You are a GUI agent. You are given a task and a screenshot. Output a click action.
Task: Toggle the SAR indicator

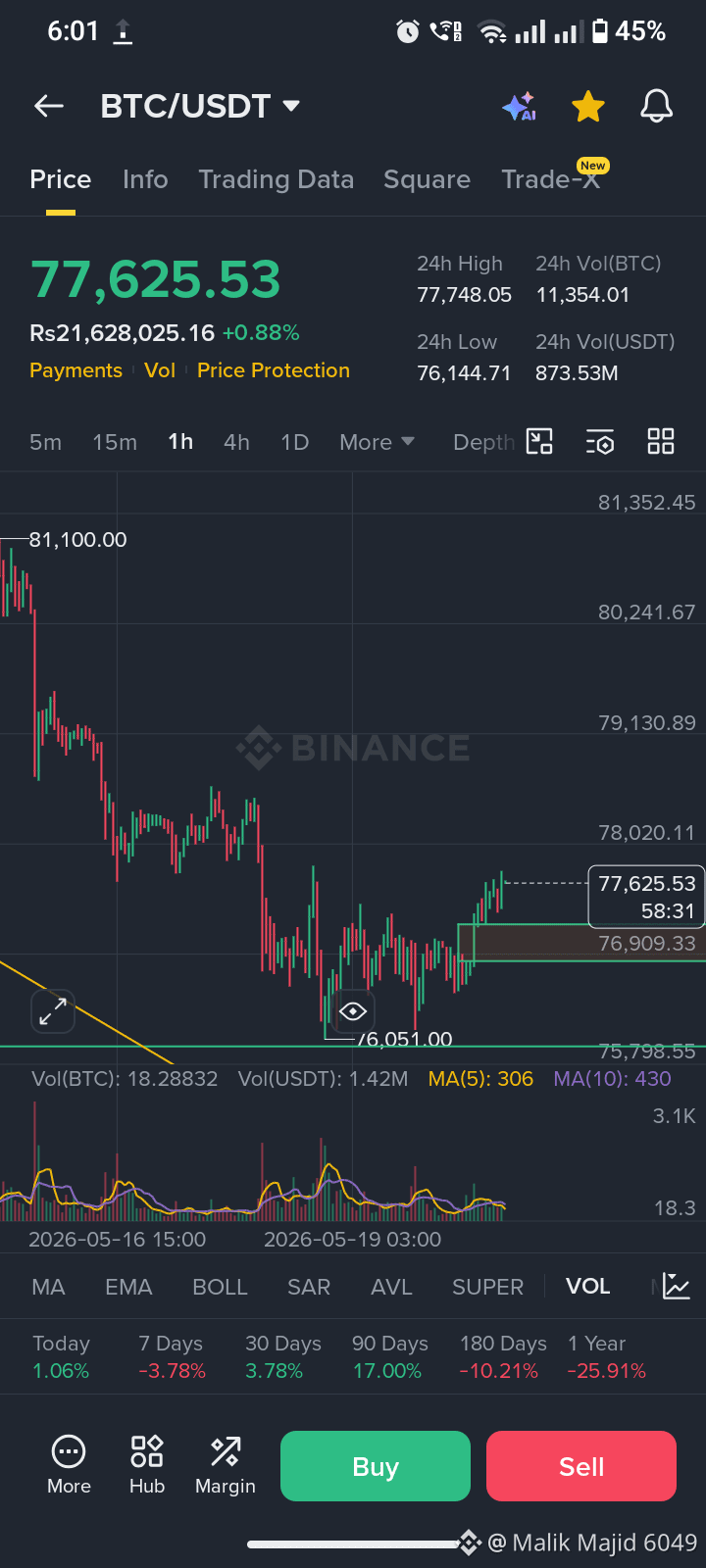coord(309,1287)
